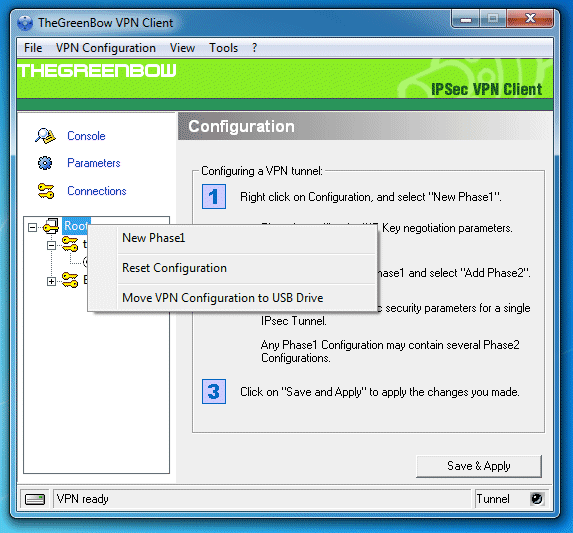Viewport: 573px width, 533px height.
Task: Click the Save & Apply button
Action: pyautogui.click(x=479, y=466)
